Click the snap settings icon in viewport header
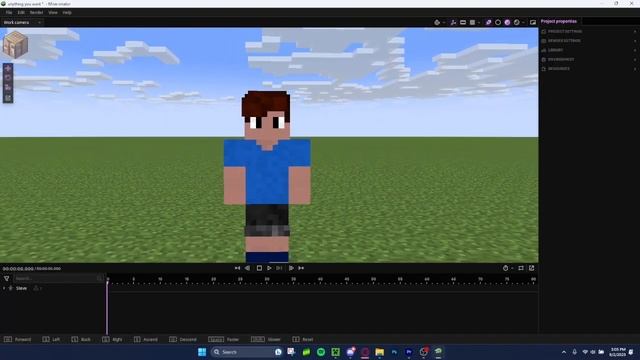Viewport: 640px width, 360px height. point(437,22)
